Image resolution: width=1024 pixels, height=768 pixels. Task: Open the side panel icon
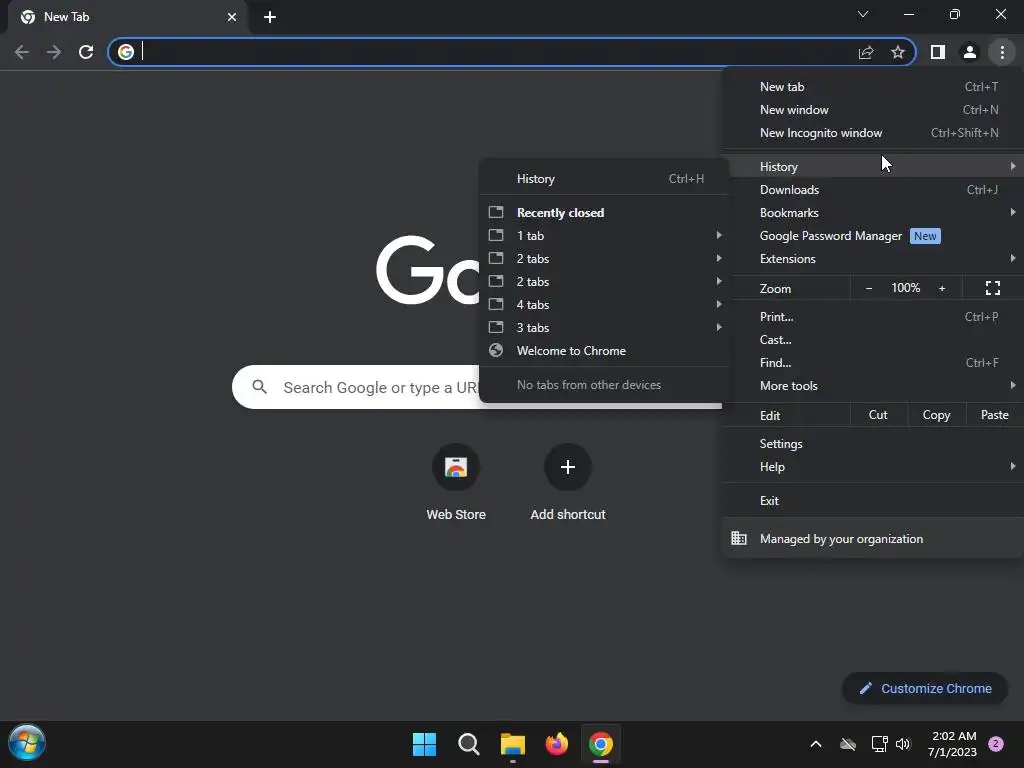pyautogui.click(x=938, y=52)
